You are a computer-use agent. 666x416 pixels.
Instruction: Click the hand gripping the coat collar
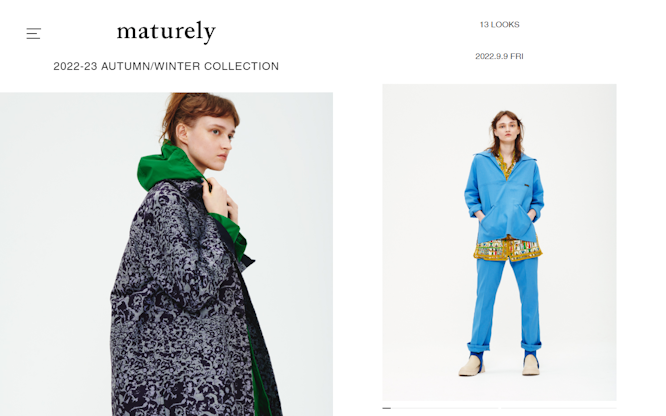(x=219, y=198)
